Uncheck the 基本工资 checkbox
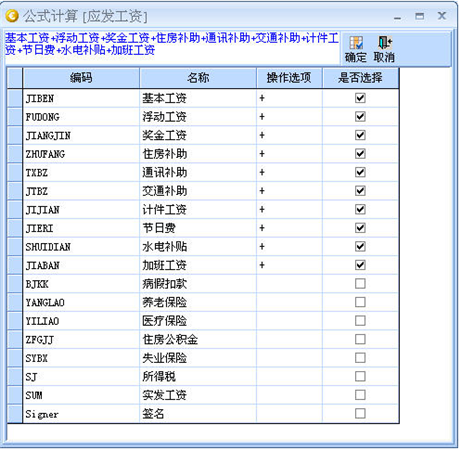 360,98
